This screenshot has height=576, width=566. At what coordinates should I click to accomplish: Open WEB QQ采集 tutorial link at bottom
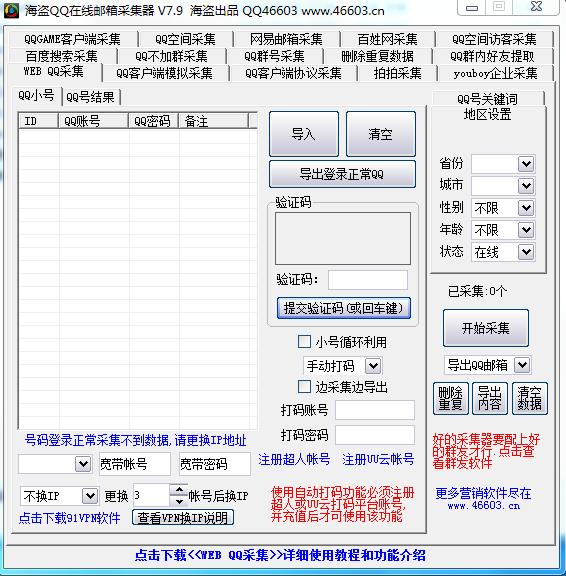click(280, 555)
